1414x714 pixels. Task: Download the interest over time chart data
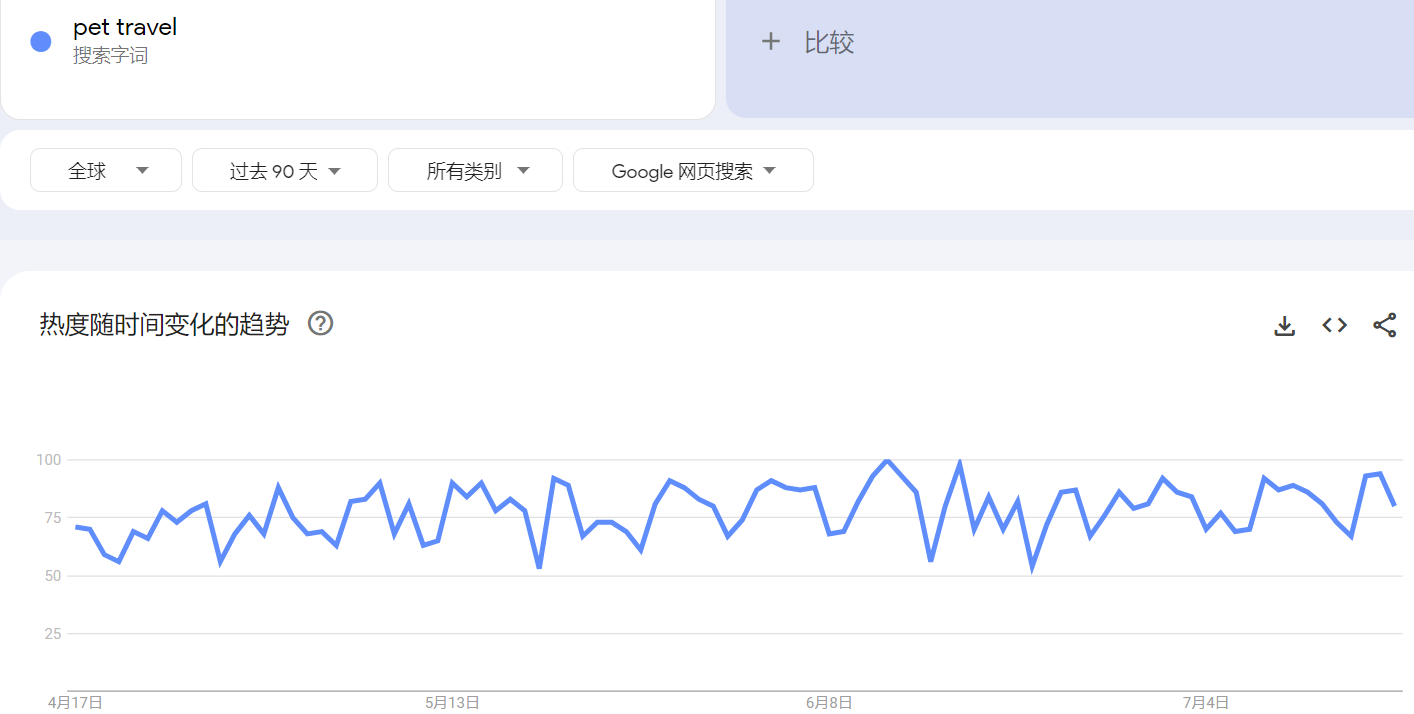(1285, 325)
